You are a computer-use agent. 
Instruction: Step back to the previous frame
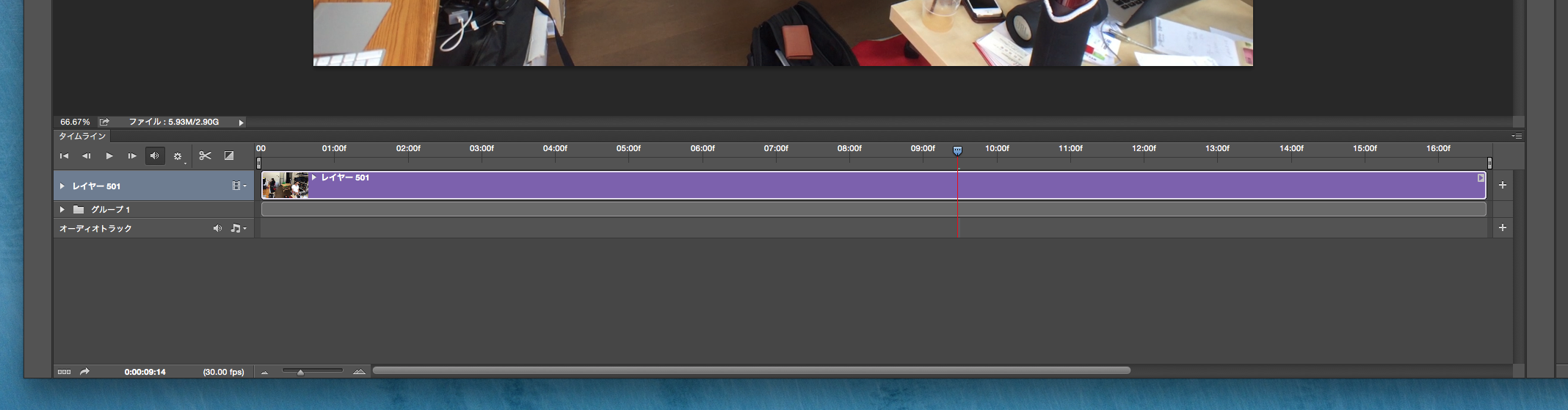86,156
